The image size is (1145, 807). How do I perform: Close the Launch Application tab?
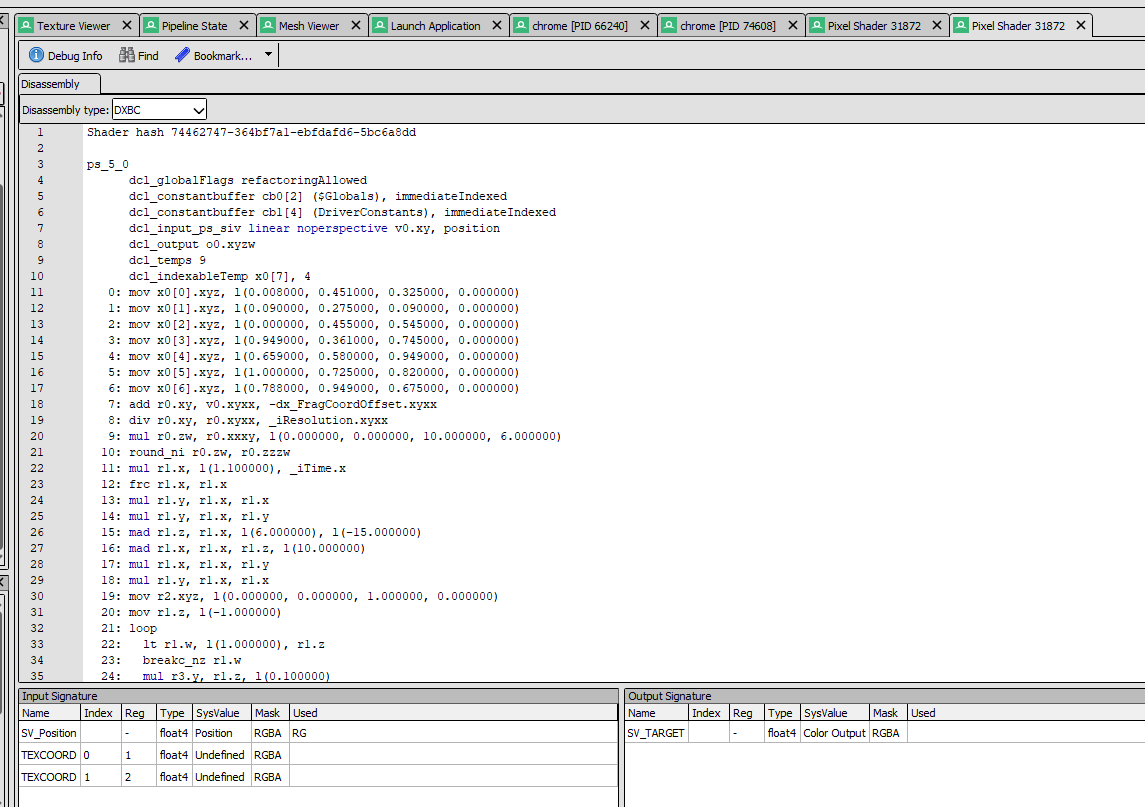497,26
